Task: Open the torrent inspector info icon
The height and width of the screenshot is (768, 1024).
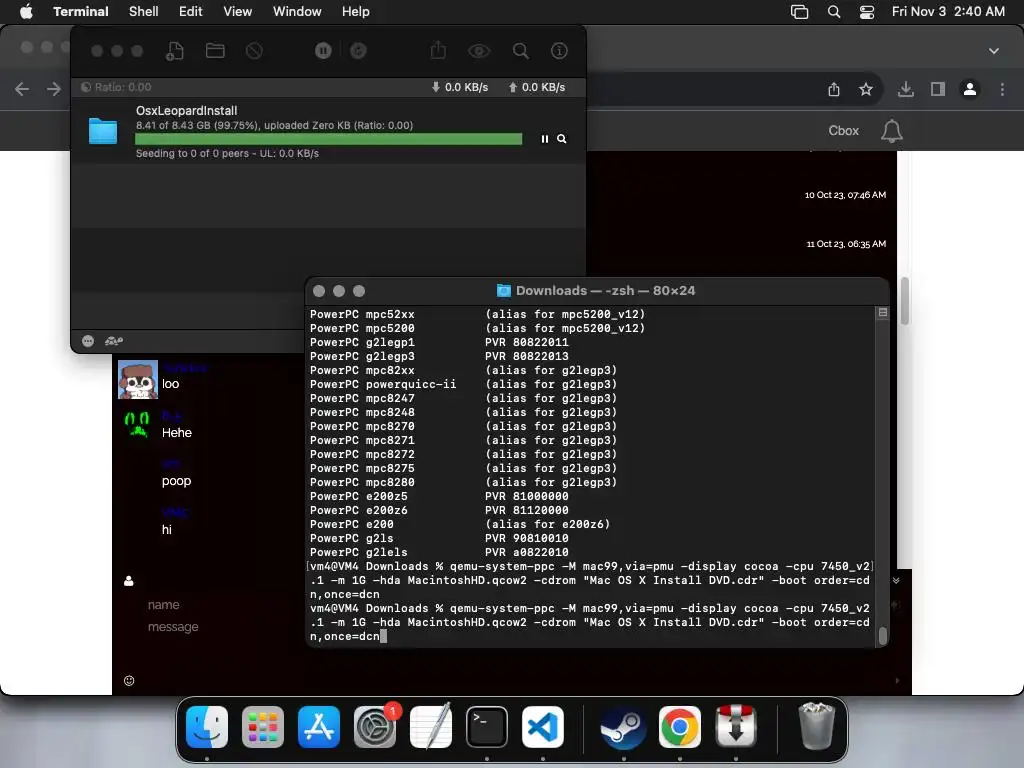Action: tap(559, 51)
